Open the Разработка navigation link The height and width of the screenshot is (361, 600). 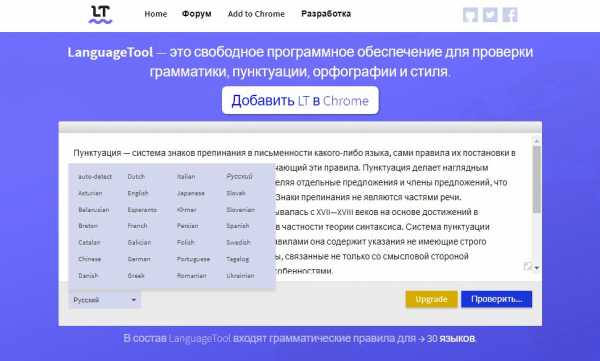click(x=326, y=14)
